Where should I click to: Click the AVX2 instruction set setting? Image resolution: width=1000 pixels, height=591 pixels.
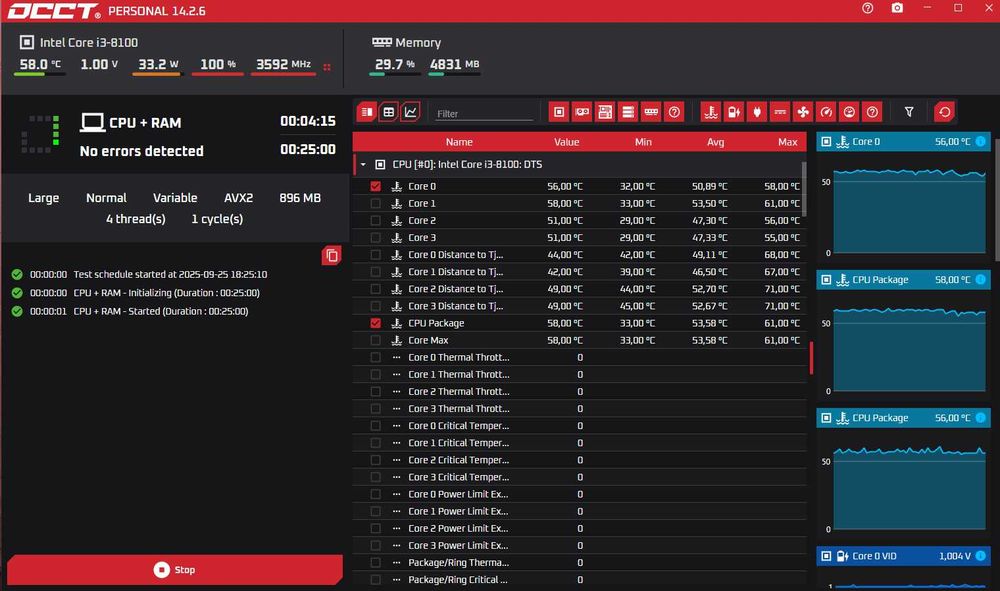[239, 198]
